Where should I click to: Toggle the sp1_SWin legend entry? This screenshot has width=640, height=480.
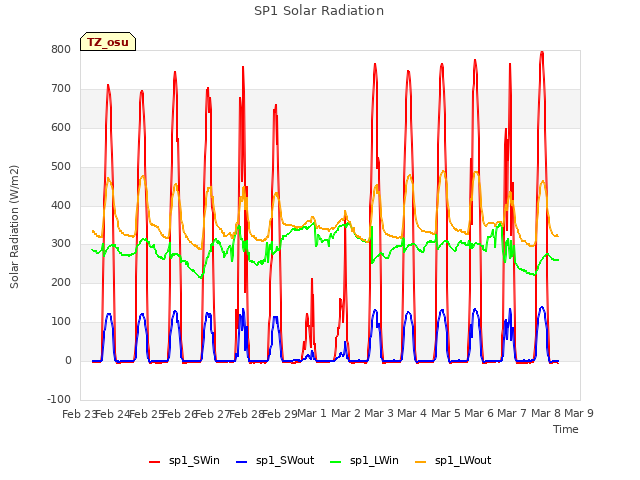coord(184,461)
